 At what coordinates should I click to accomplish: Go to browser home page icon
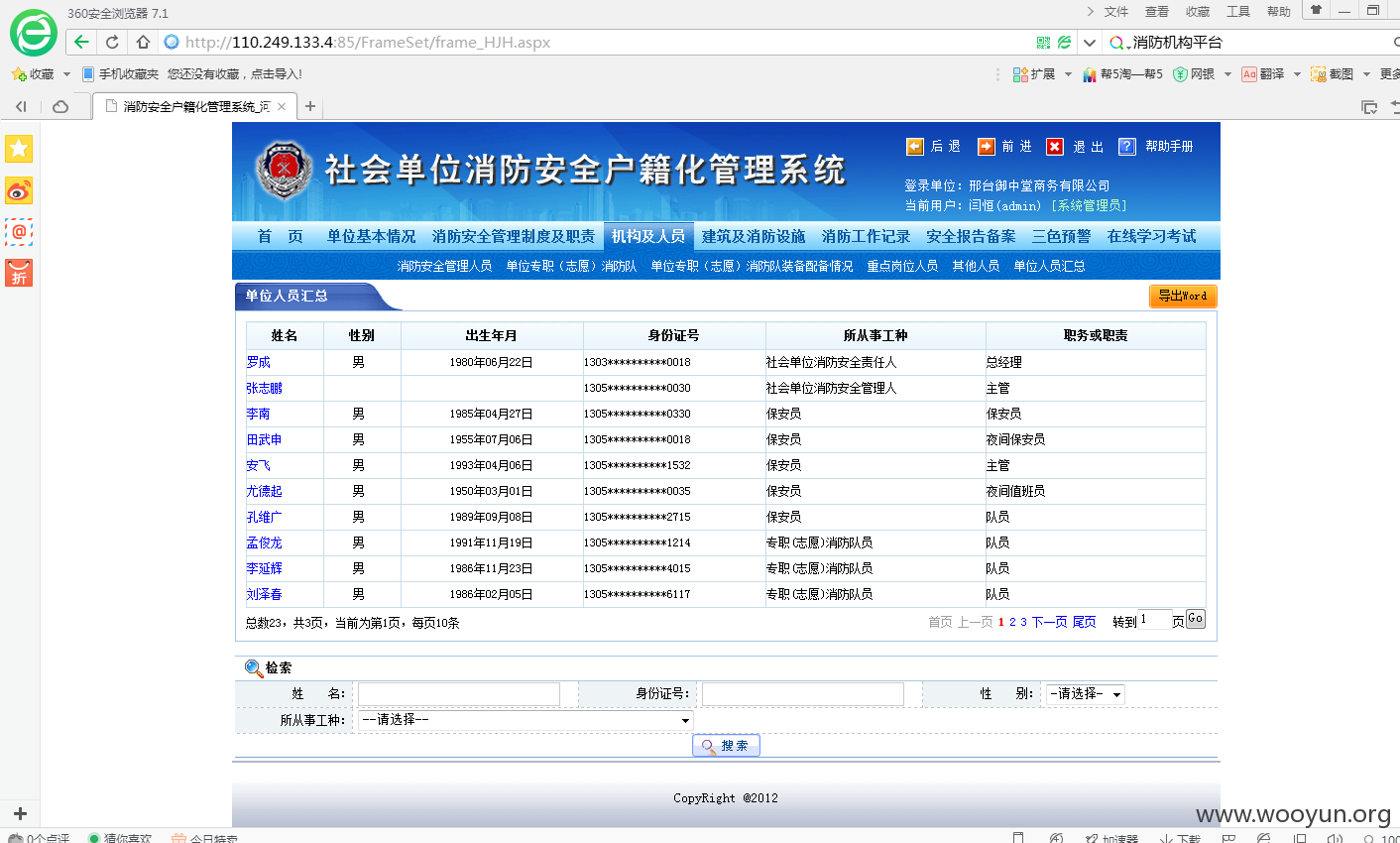(x=143, y=42)
